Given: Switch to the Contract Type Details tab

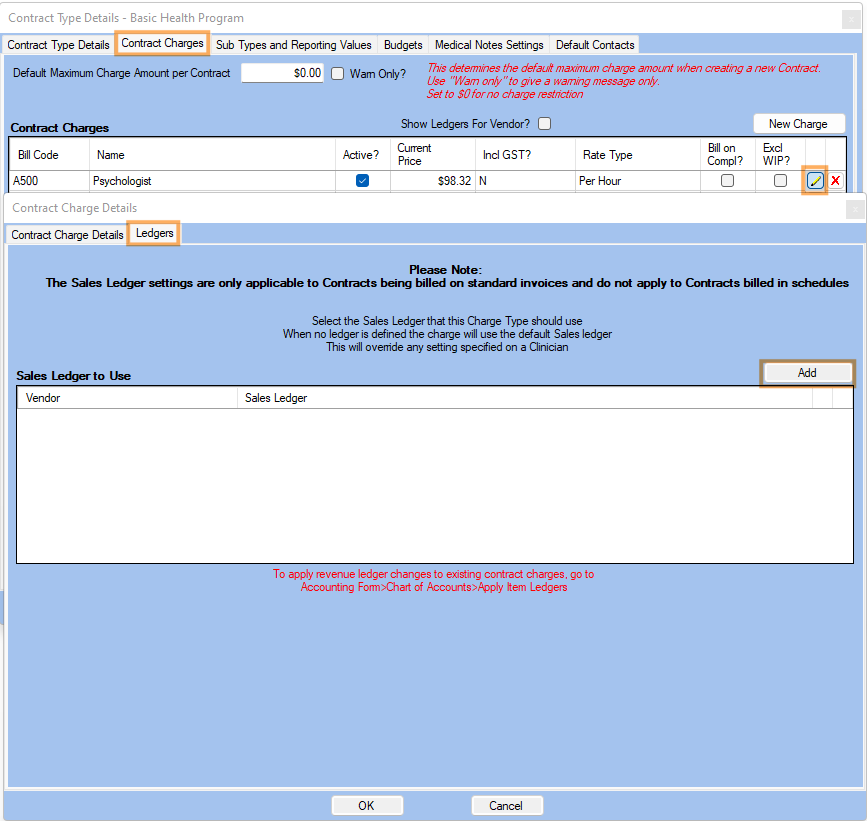Looking at the screenshot, I should pyautogui.click(x=58, y=44).
